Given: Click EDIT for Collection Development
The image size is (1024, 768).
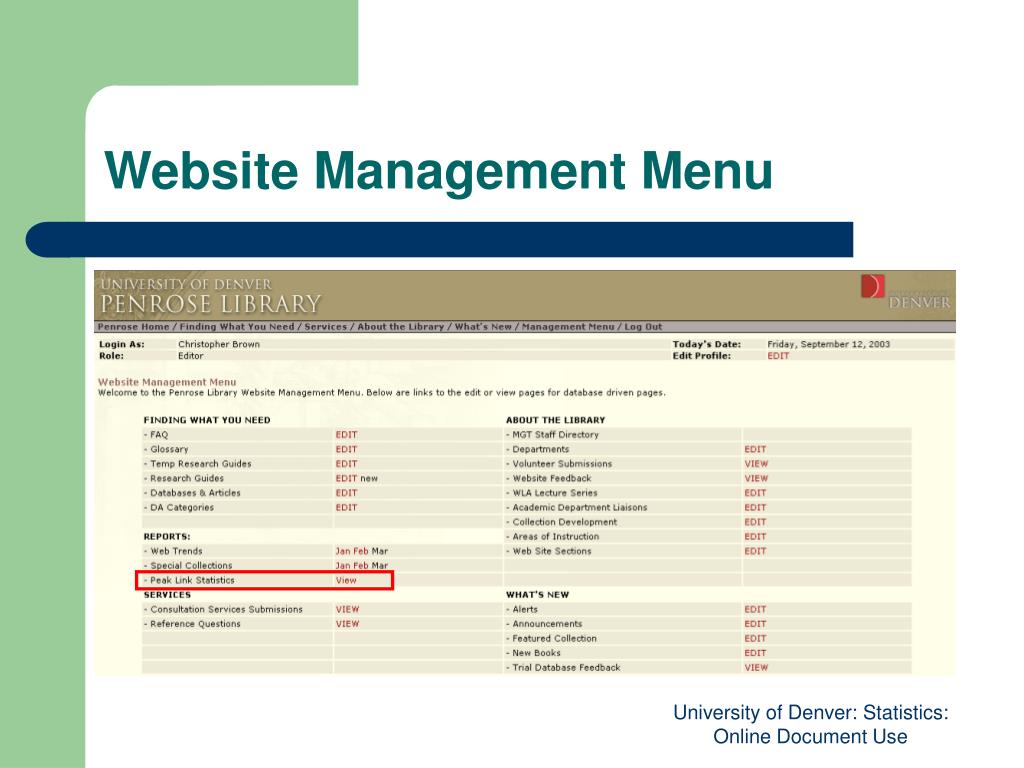Looking at the screenshot, I should click(755, 522).
